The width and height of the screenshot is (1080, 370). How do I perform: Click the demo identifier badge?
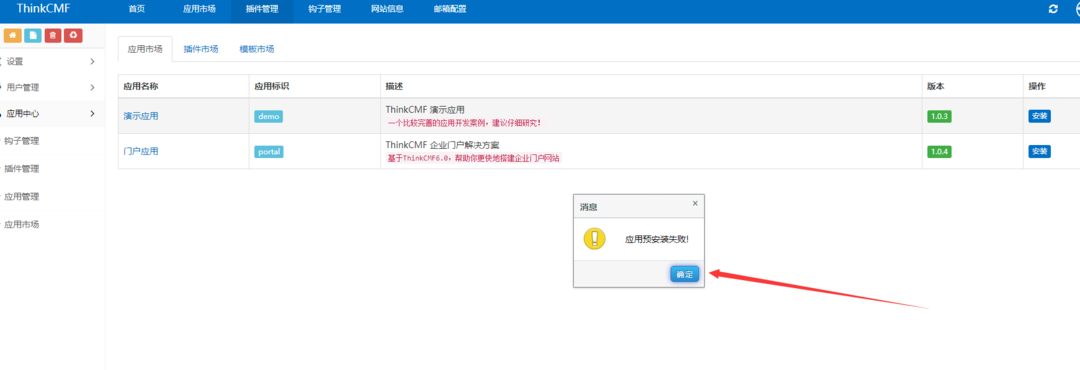269,116
